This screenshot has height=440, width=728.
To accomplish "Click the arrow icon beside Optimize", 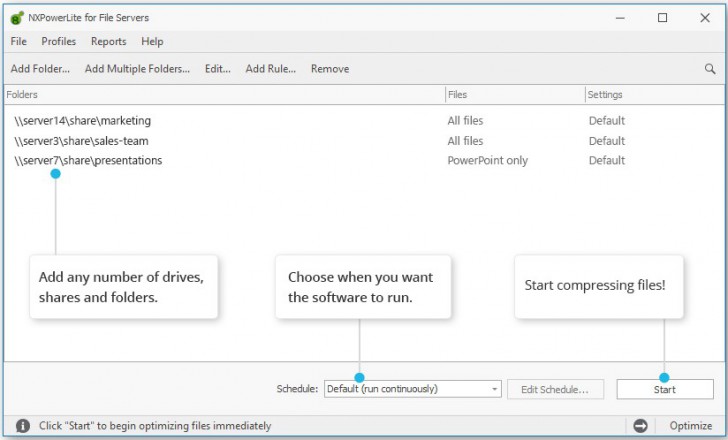I will click(x=640, y=426).
